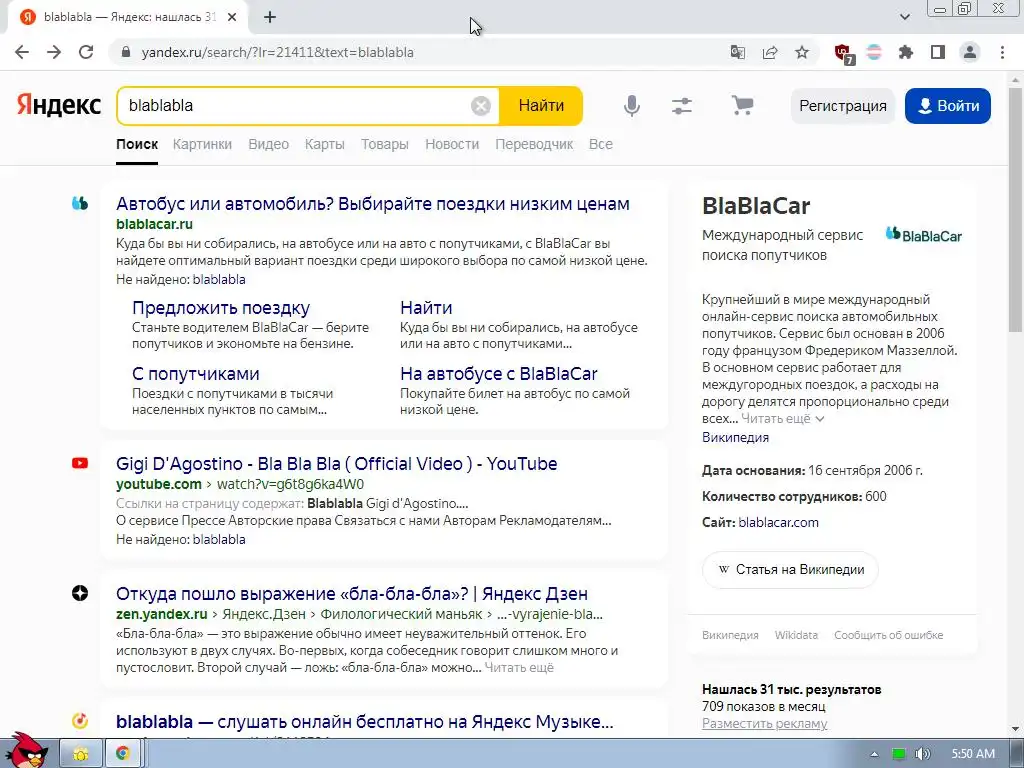Image resolution: width=1024 pixels, height=768 pixels.
Task: Open the Chrome profile avatar
Action: (970, 52)
